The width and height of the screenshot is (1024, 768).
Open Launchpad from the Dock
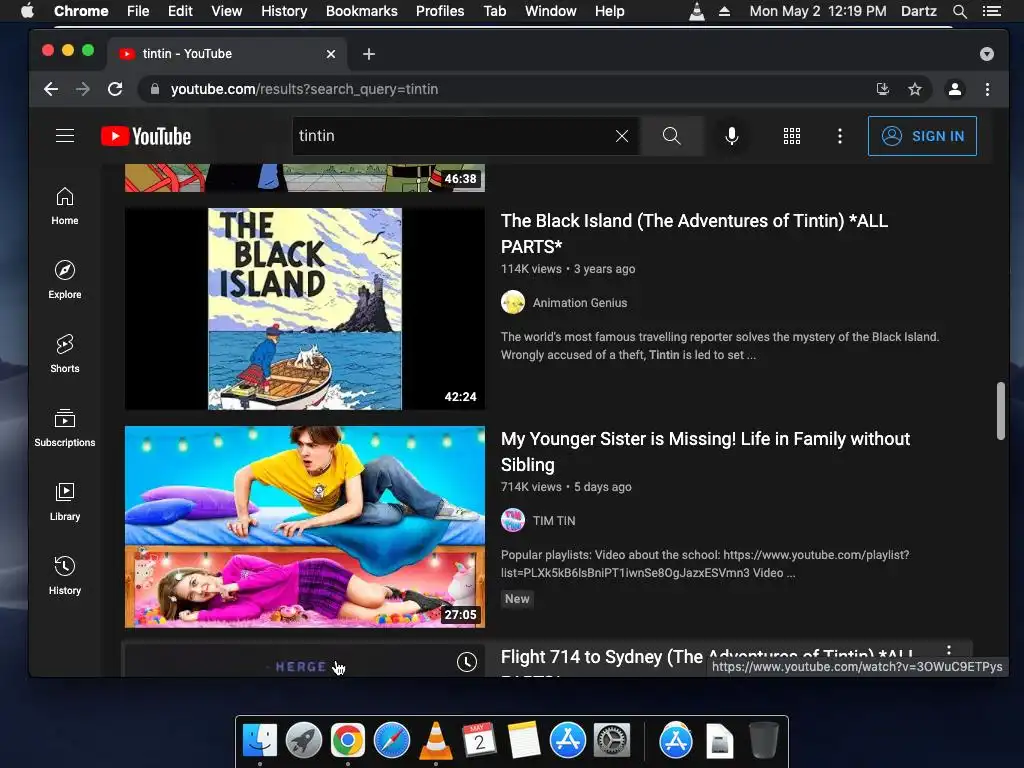tap(304, 740)
